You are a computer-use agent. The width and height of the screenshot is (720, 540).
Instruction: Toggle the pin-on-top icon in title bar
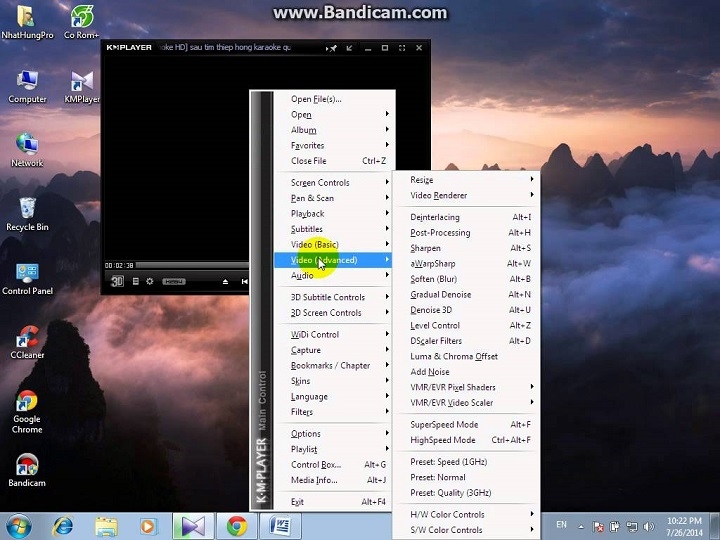332,48
